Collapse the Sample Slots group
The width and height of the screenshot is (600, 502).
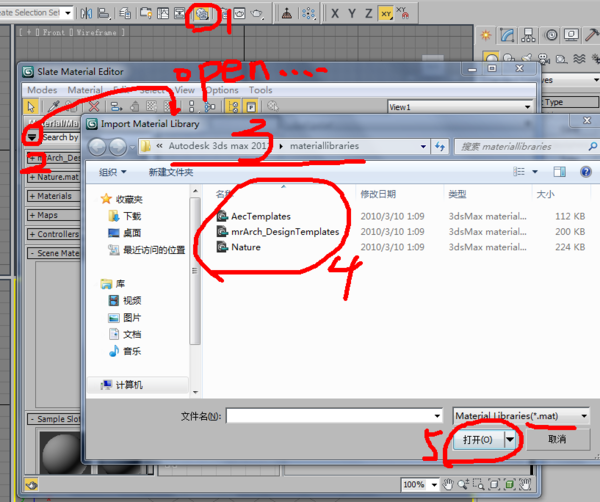pos(53,419)
